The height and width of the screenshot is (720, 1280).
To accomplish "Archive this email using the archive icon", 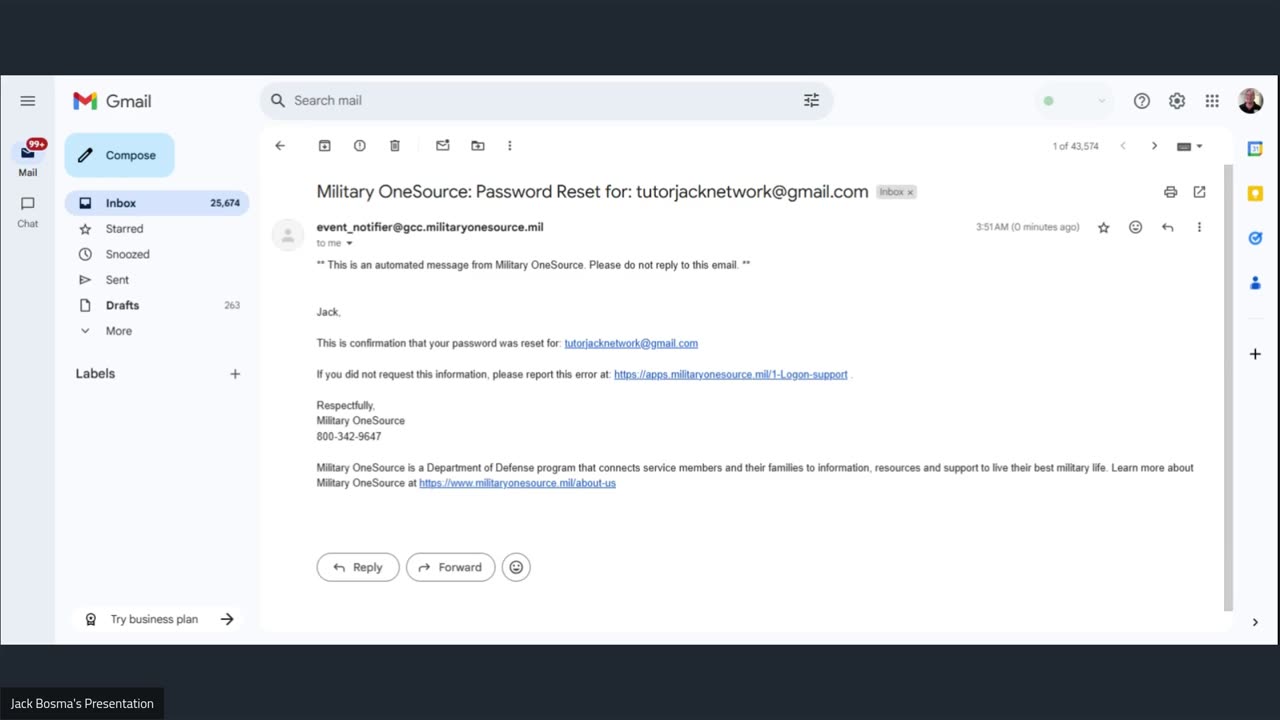I will (x=325, y=146).
